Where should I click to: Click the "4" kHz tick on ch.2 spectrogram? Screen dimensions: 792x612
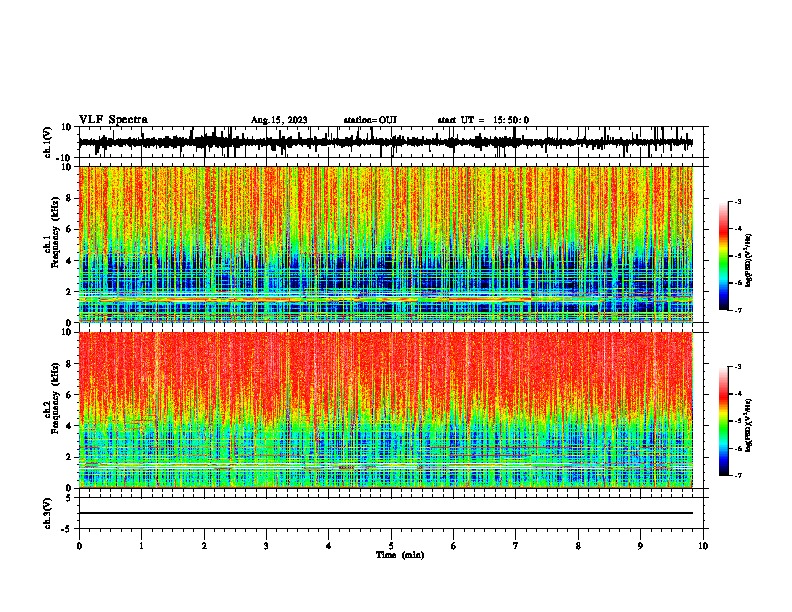tap(70, 426)
